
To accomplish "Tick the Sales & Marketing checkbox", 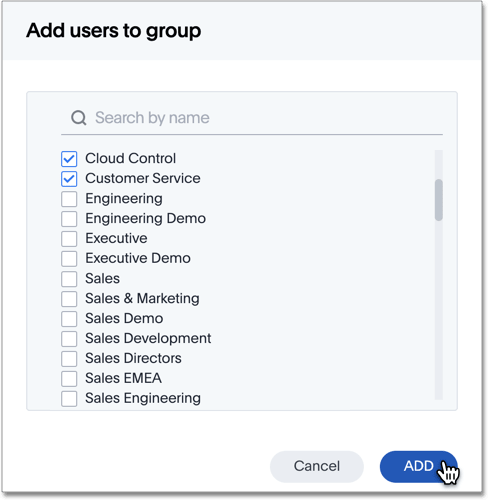I will click(69, 299).
